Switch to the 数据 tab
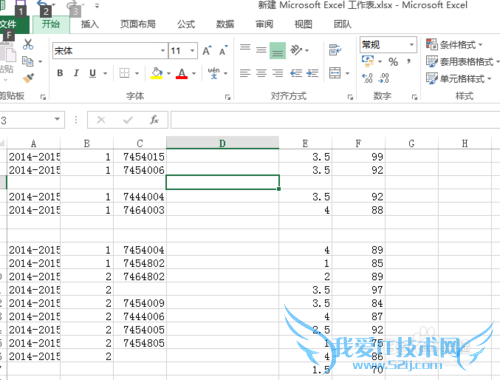 (225, 24)
